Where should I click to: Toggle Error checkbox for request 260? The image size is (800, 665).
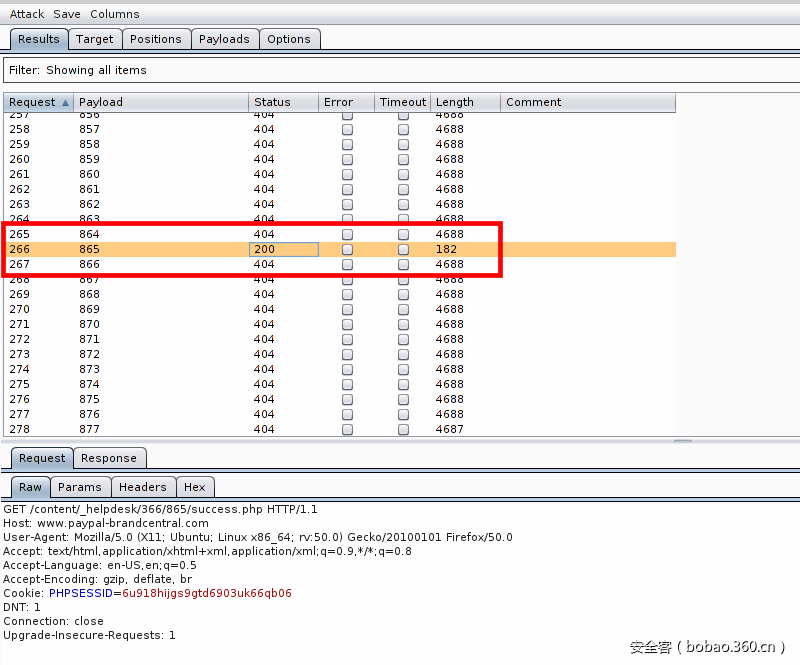tap(347, 159)
